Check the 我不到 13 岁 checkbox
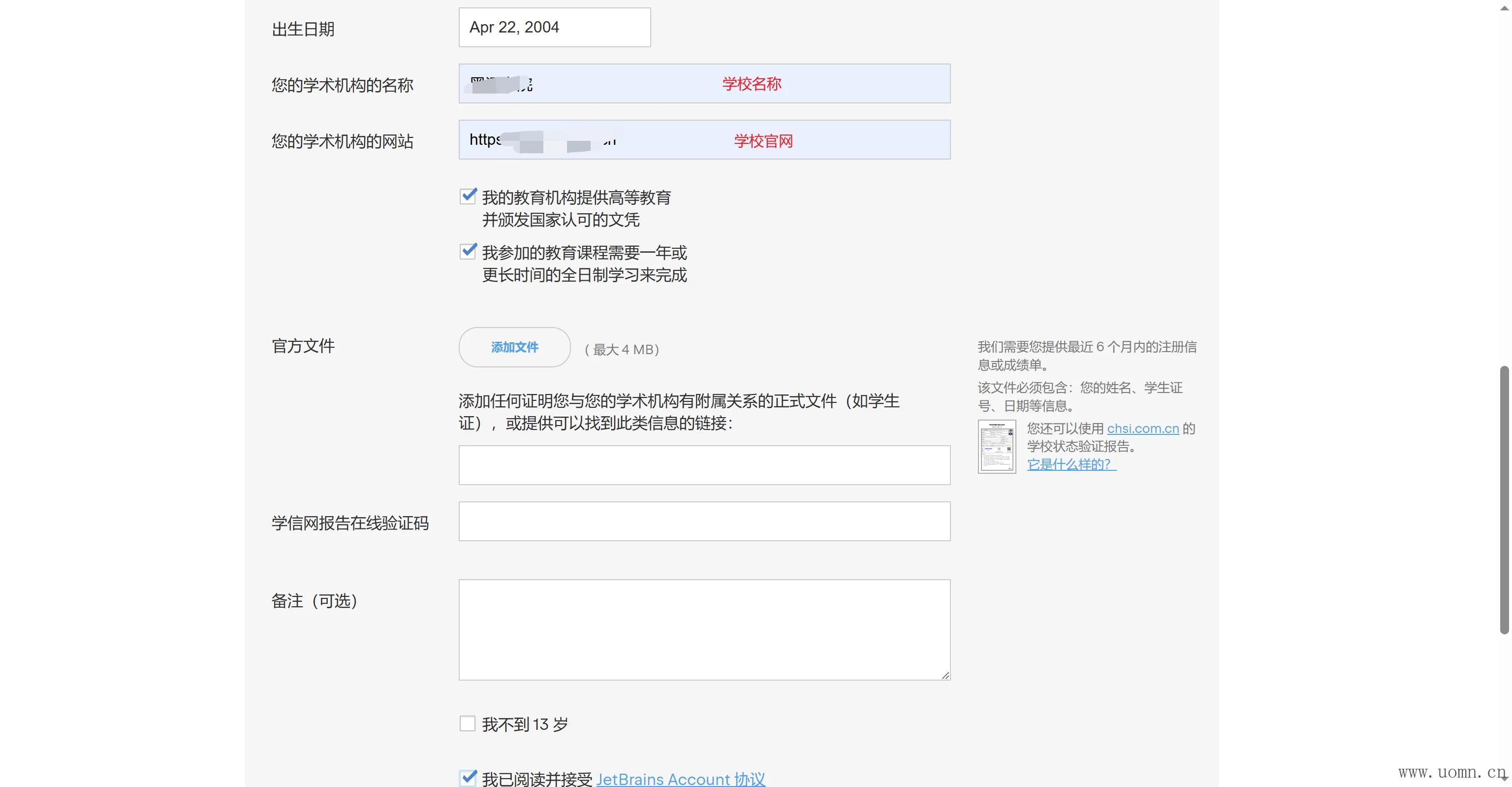 (x=468, y=723)
